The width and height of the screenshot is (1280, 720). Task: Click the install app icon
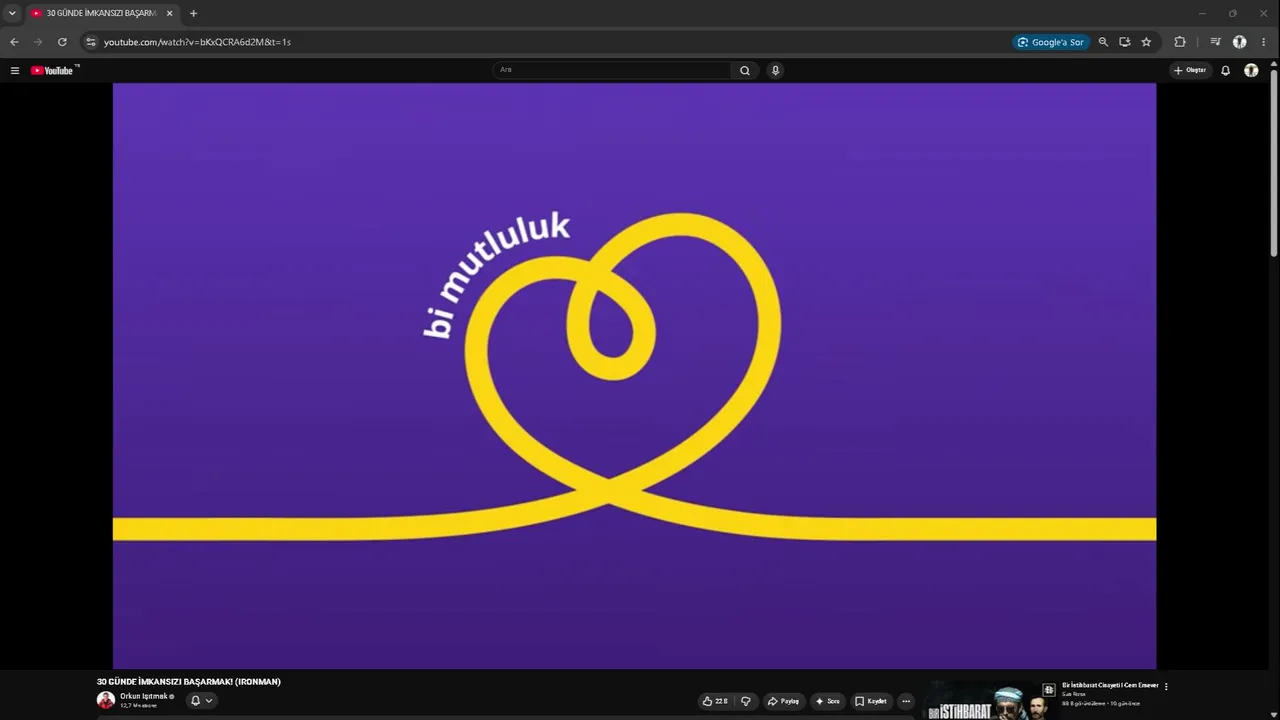[1125, 42]
